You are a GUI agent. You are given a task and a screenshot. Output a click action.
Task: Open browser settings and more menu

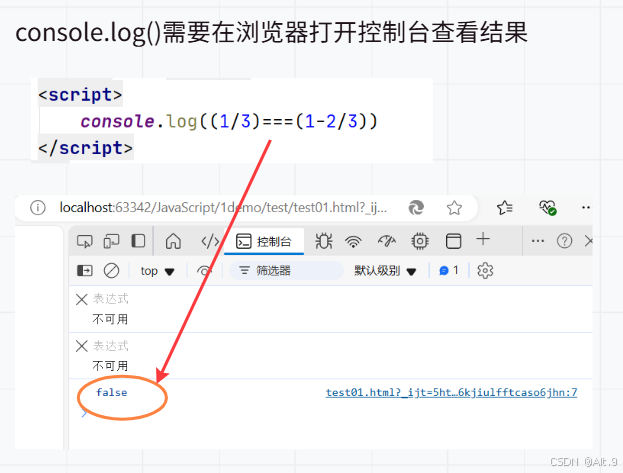586,207
